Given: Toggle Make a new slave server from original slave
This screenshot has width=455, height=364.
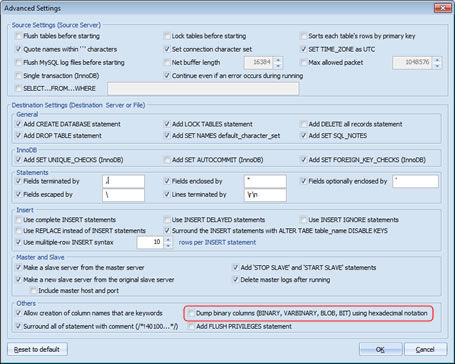Looking at the screenshot, I should click(x=19, y=280).
